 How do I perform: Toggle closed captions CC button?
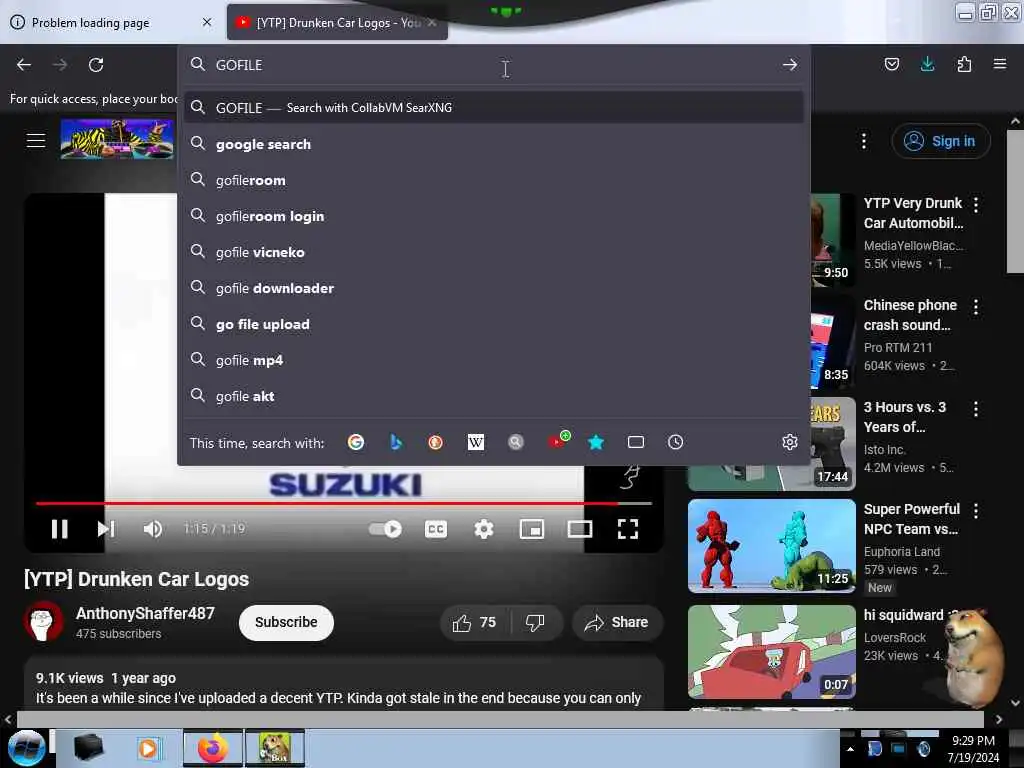[x=436, y=528]
